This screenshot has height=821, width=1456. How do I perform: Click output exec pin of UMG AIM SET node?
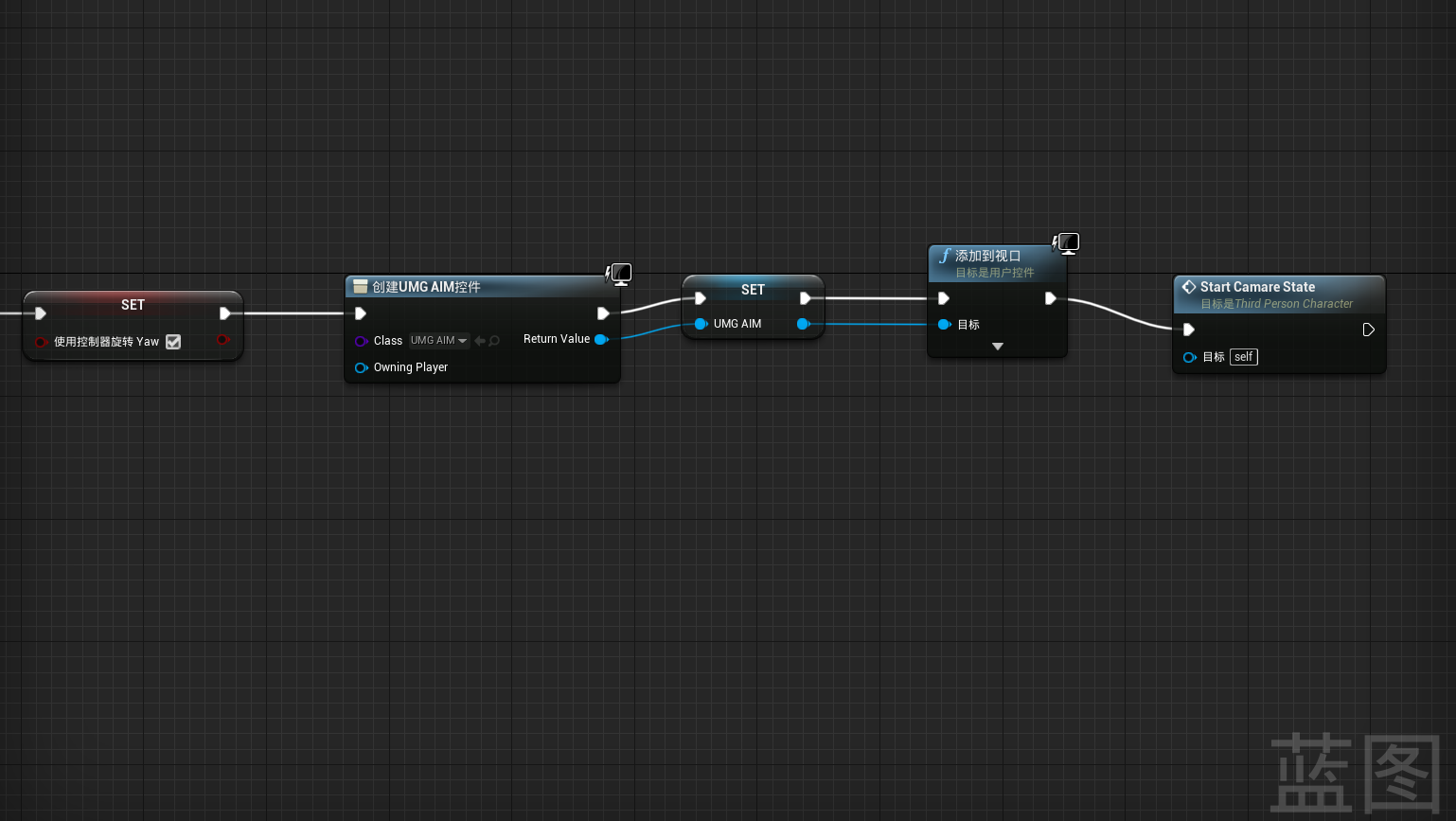(x=805, y=298)
